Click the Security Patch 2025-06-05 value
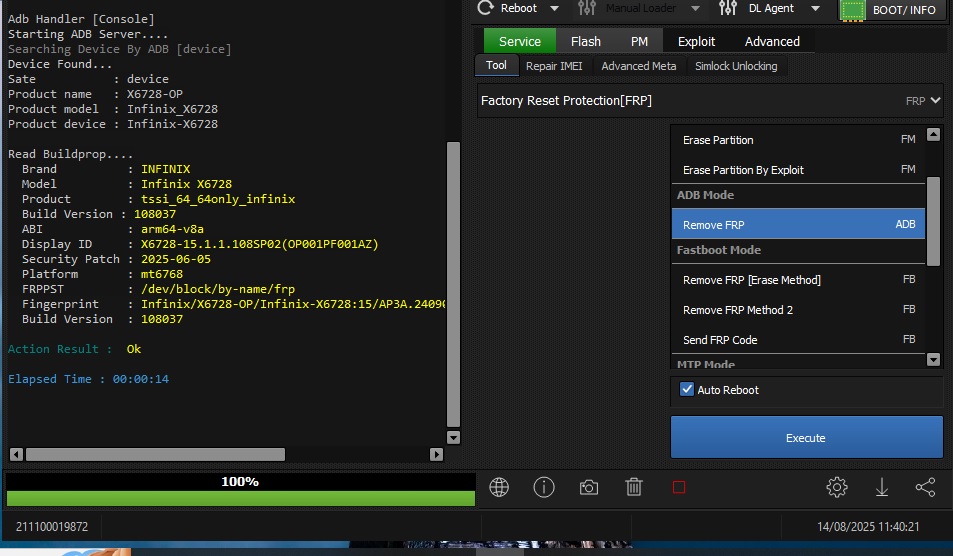953x556 pixels. (x=176, y=259)
